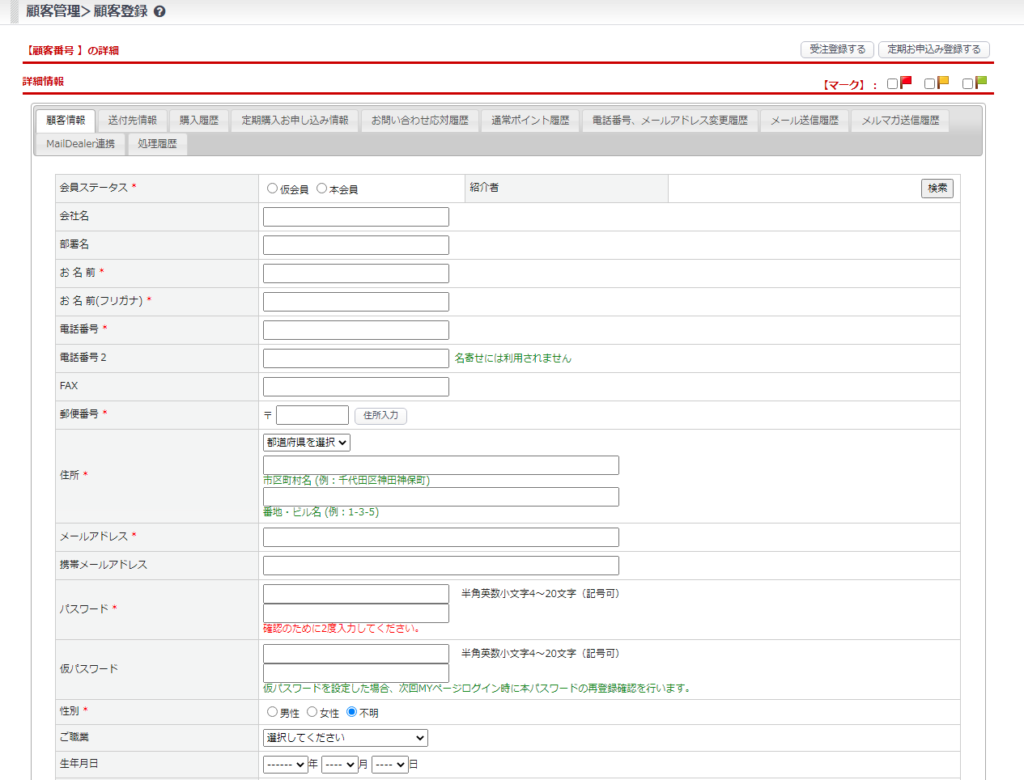
Task: Open the 購入履歴 tab
Action: [199, 120]
